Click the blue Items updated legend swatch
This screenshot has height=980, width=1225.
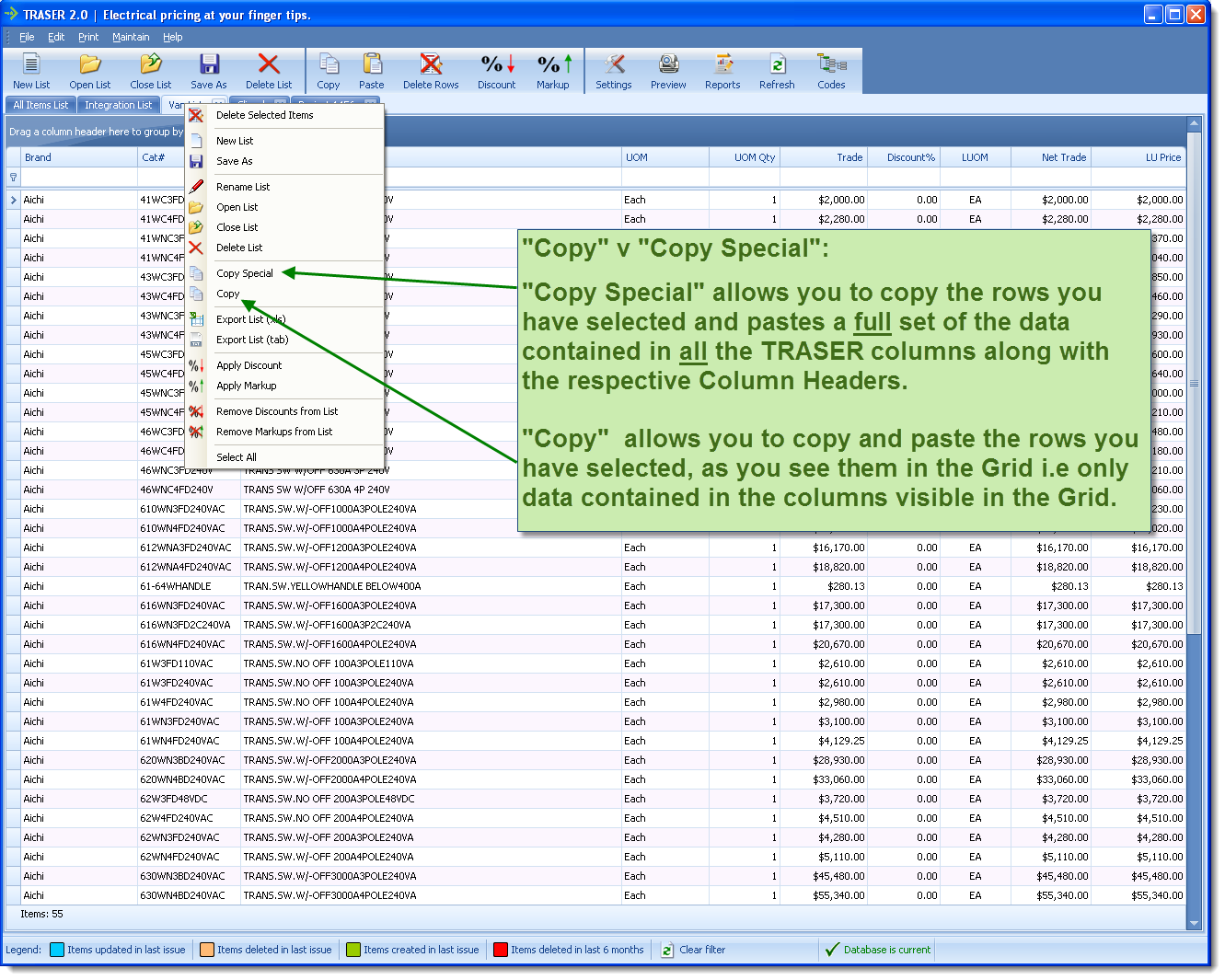57,950
